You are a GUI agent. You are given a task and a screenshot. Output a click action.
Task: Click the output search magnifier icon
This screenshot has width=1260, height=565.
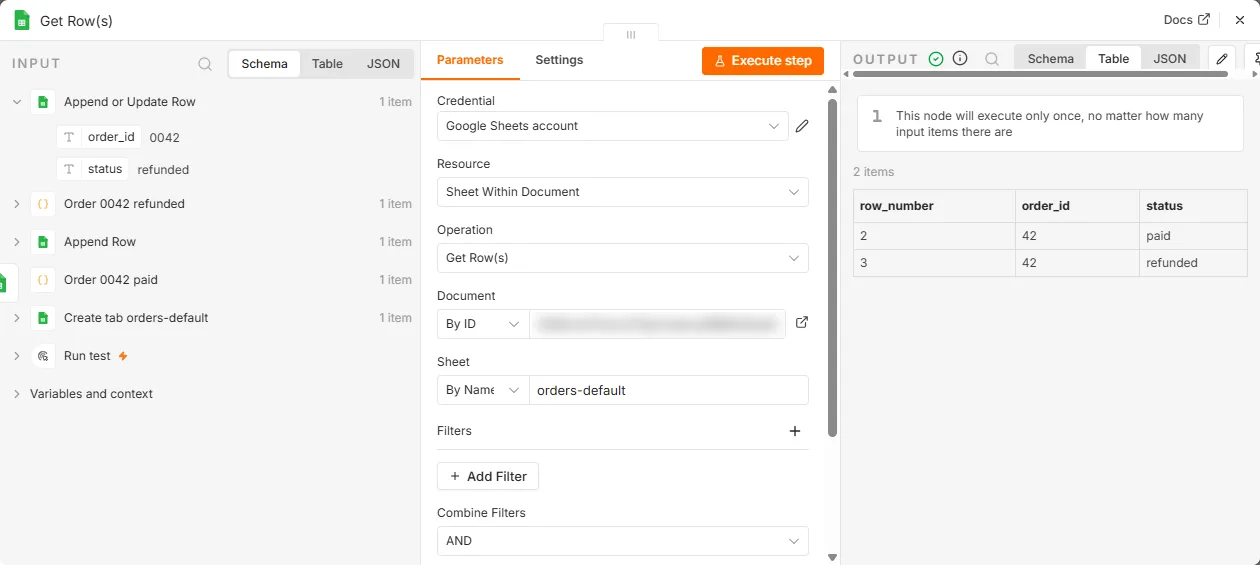pos(992,59)
